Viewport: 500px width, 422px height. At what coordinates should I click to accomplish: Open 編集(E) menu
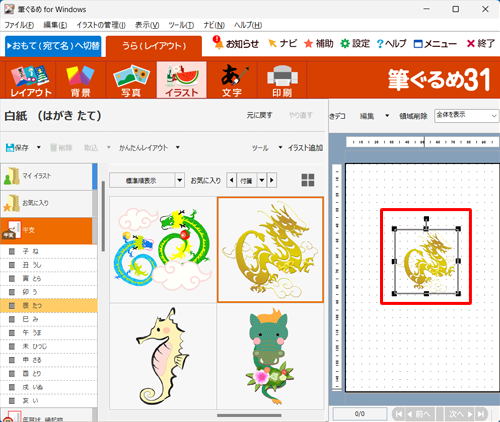tap(55, 25)
